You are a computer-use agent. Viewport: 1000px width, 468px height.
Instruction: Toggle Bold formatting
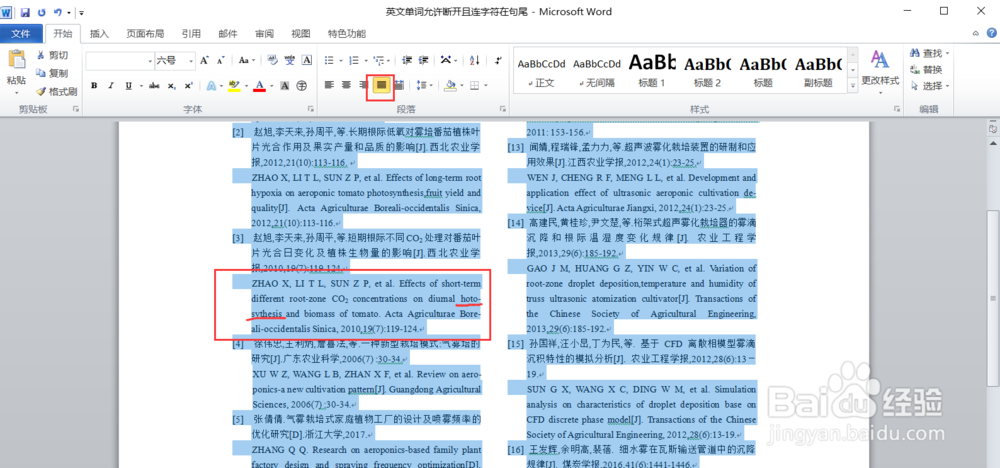pos(94,85)
